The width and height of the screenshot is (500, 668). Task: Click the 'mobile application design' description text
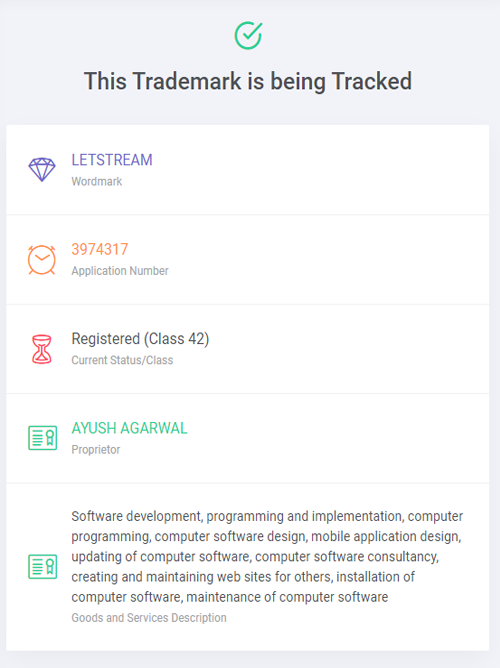click(386, 536)
